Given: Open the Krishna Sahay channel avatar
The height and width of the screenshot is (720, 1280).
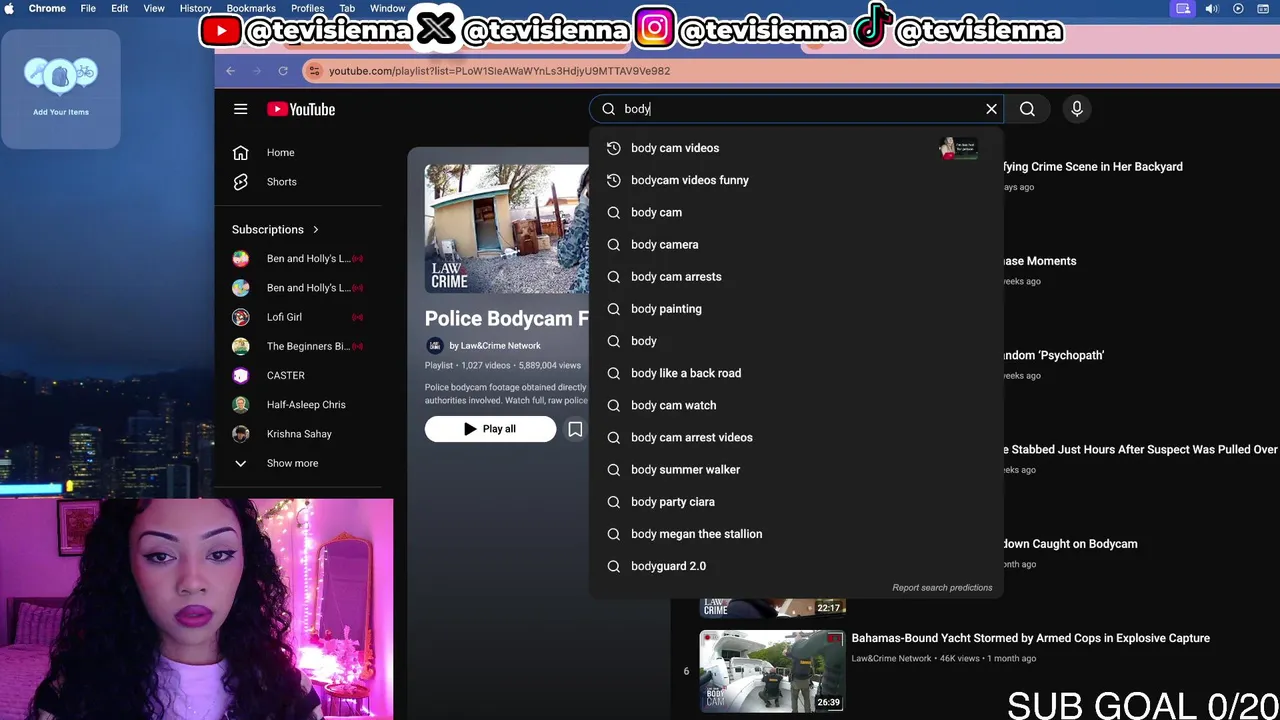Looking at the screenshot, I should [240, 434].
